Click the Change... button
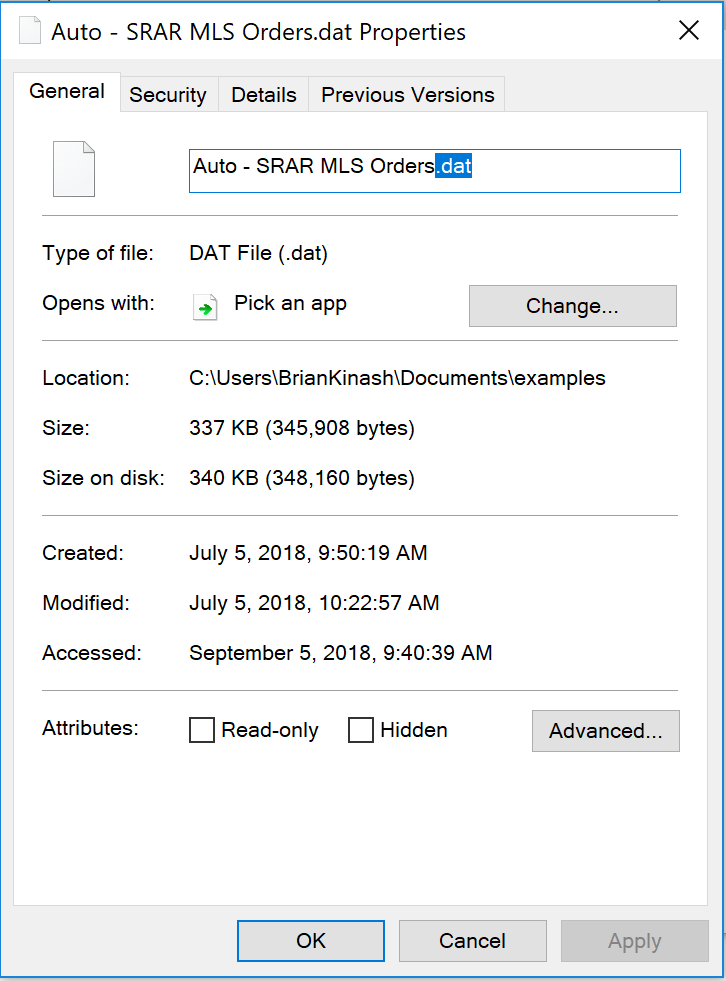Screen dimensions: 726x981 click(x=573, y=306)
